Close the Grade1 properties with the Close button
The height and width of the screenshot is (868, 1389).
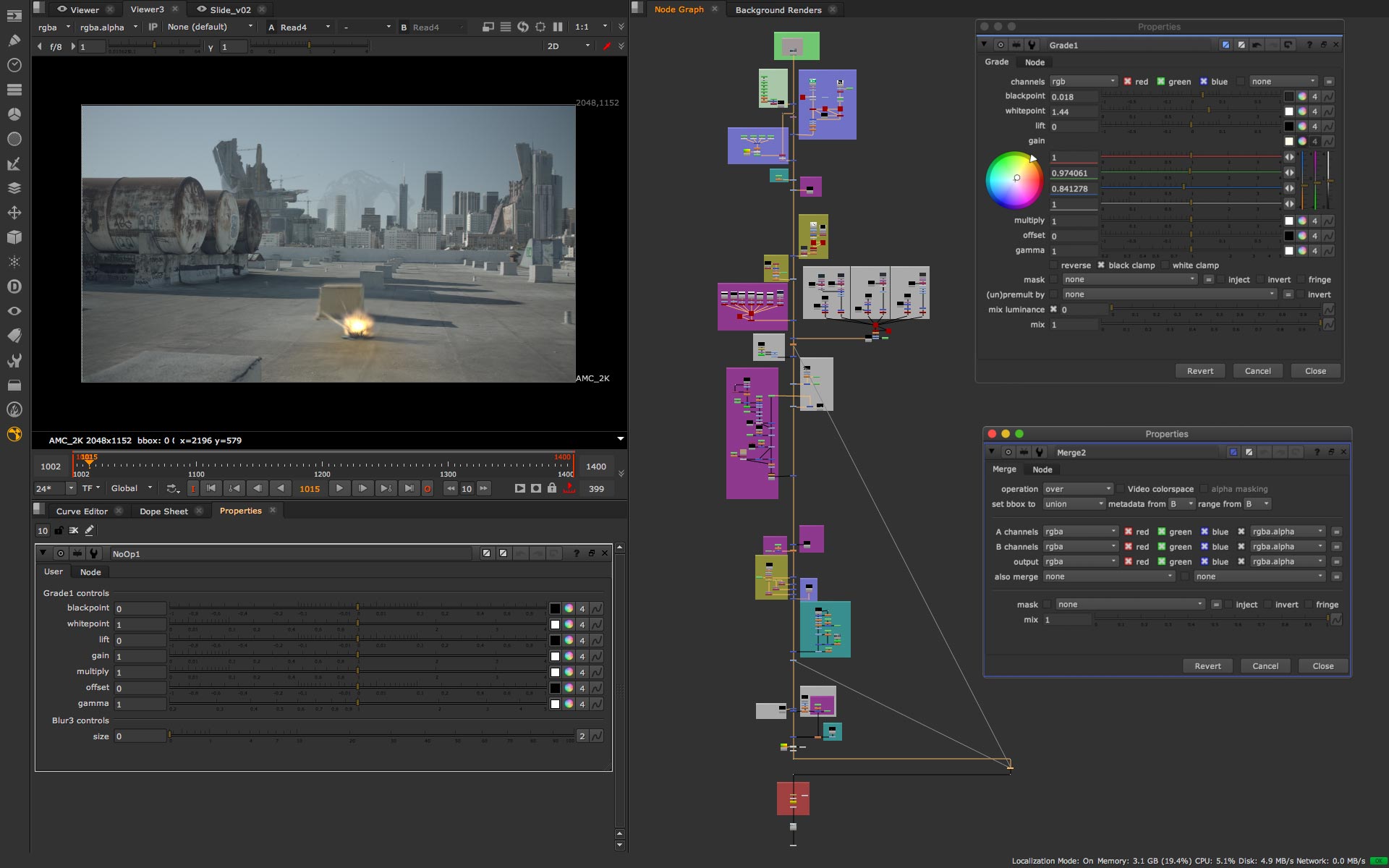pyautogui.click(x=1314, y=370)
